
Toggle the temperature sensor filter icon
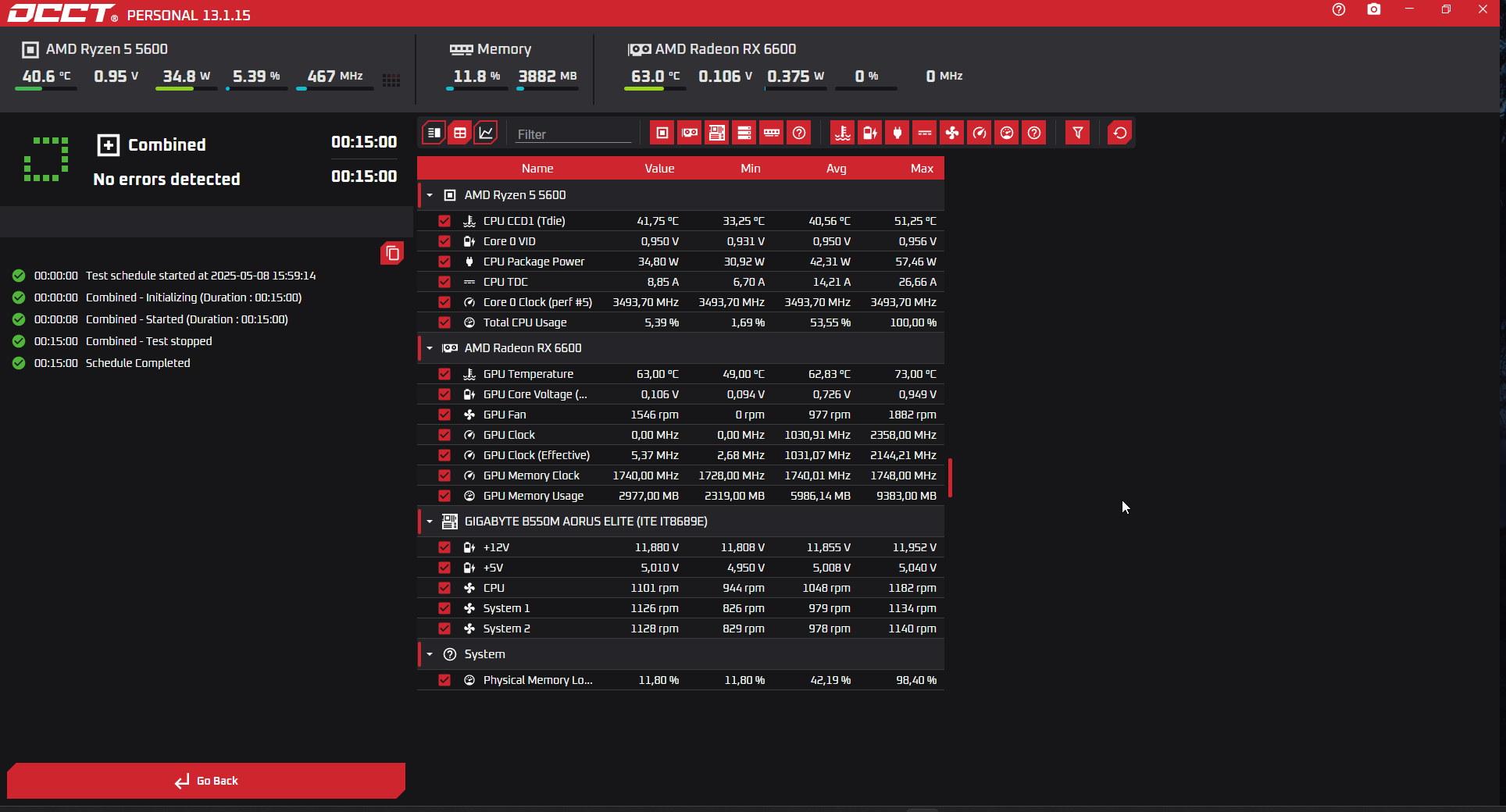[842, 133]
